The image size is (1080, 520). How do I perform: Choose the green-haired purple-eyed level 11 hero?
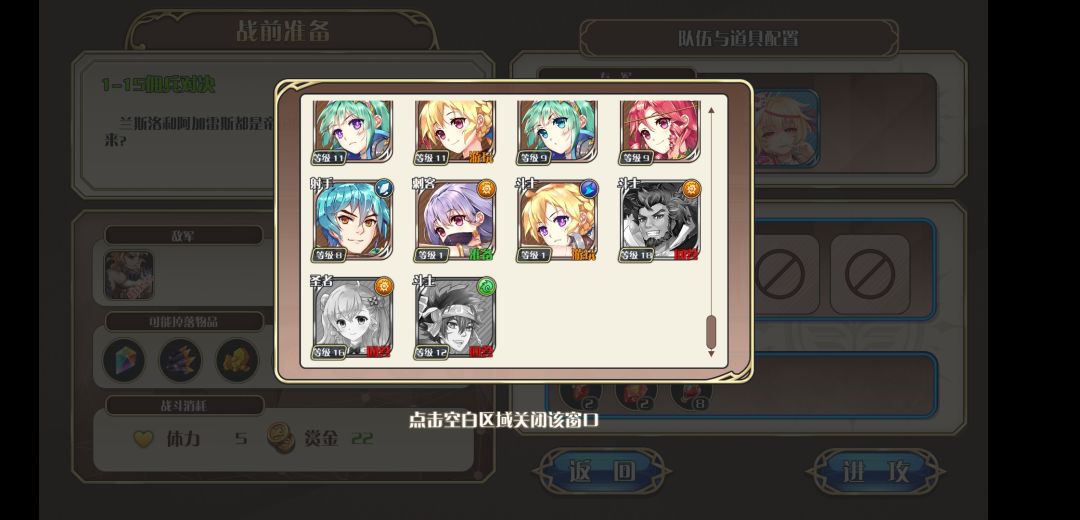coord(353,132)
